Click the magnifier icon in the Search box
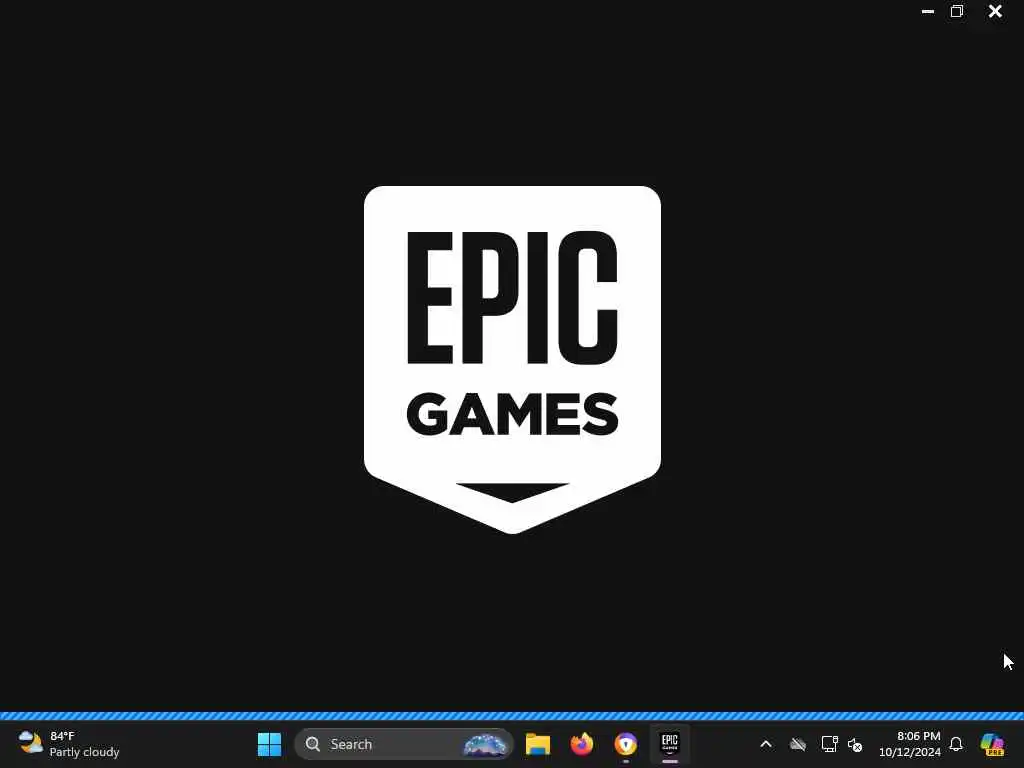This screenshot has height=768, width=1024. click(x=313, y=744)
